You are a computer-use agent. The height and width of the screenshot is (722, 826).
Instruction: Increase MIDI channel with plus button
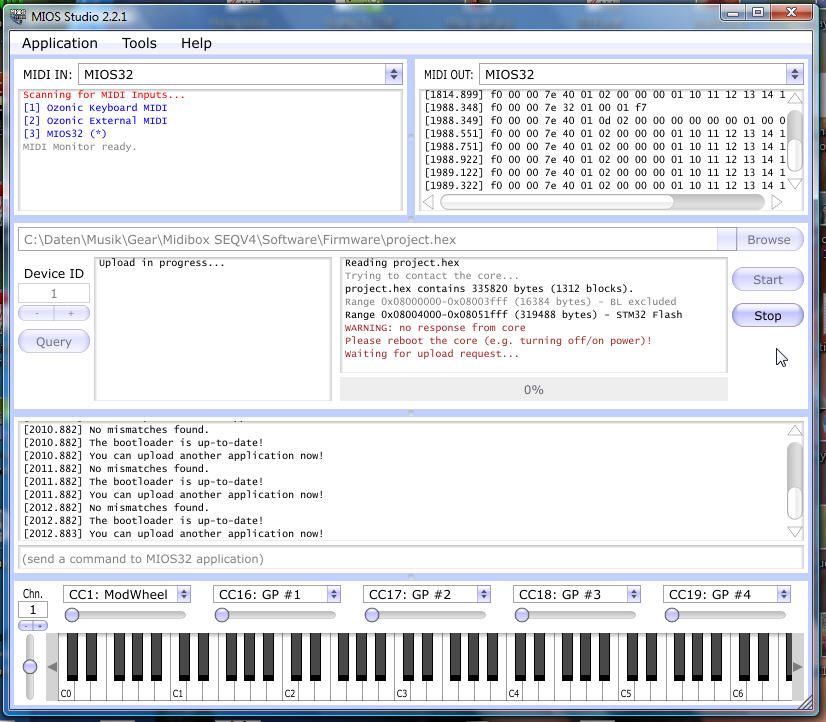click(40, 626)
